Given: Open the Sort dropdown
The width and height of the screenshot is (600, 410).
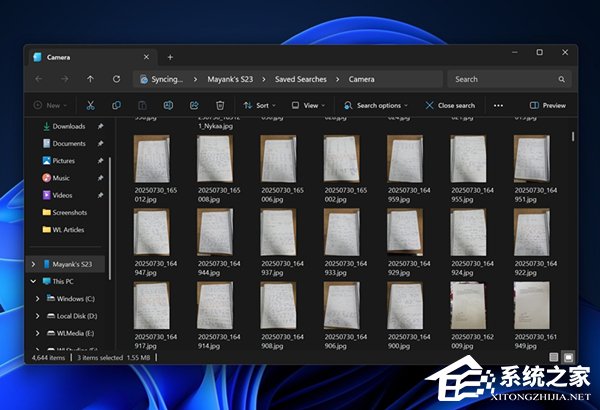Looking at the screenshot, I should [x=259, y=105].
